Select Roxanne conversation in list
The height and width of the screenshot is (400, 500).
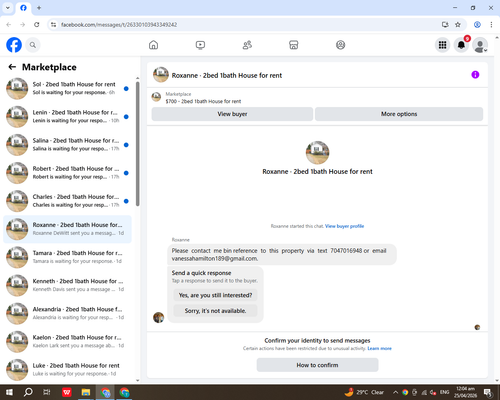point(67,229)
